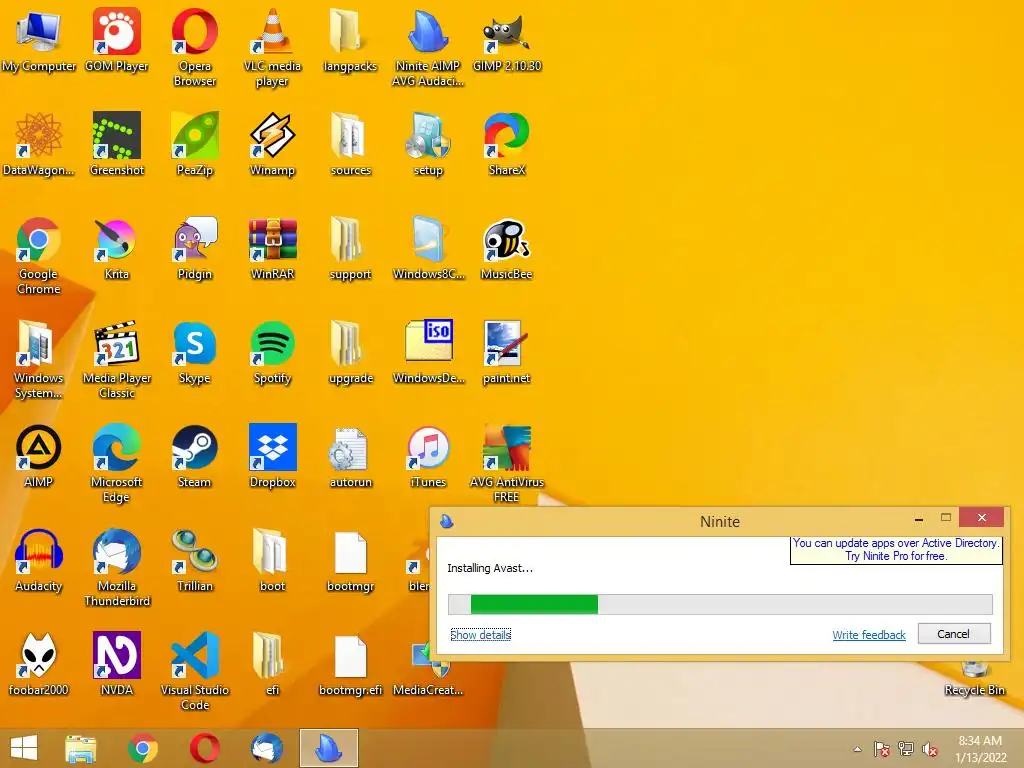Open the taskbar clock showing 8:34 AM
Screen dimensions: 1024x768
[x=980, y=749]
